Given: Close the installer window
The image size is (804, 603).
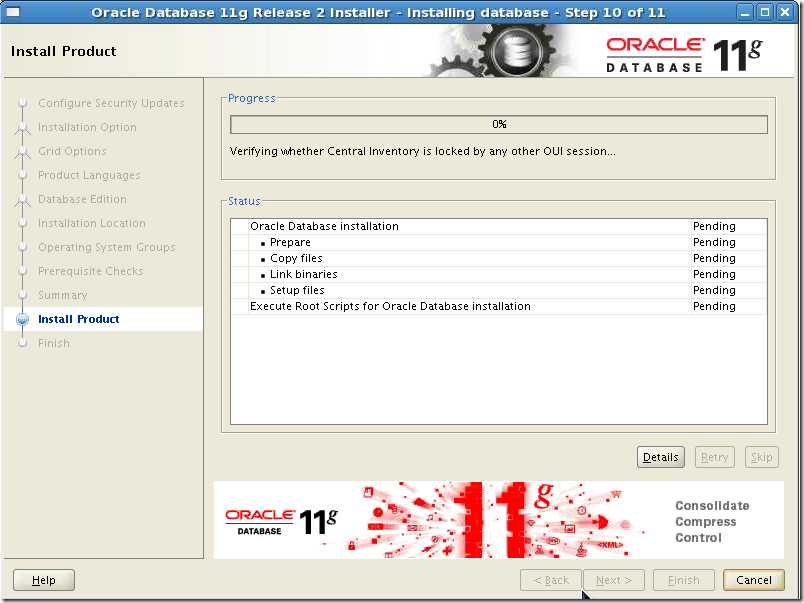Looking at the screenshot, I should point(785,12).
